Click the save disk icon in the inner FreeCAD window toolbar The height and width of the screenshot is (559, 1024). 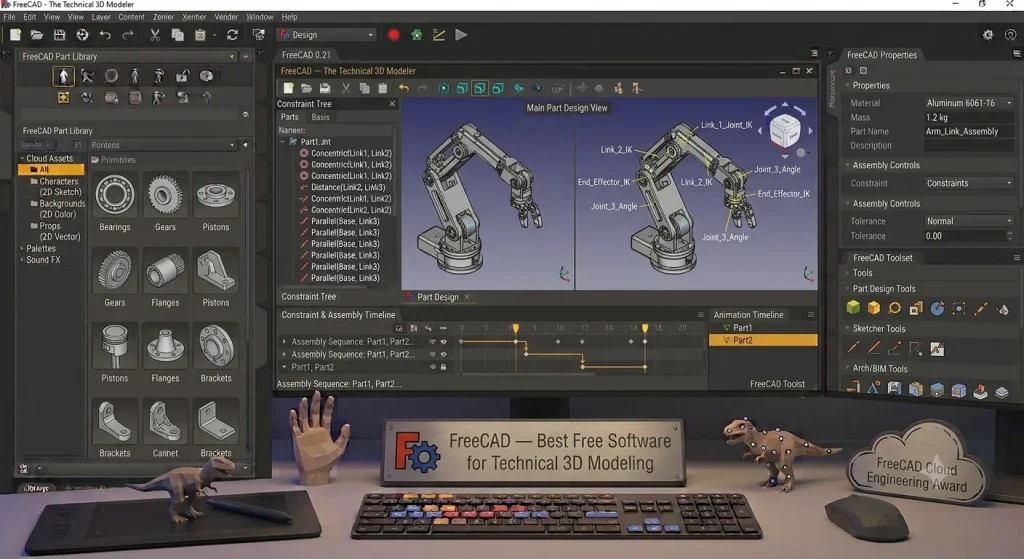[325, 88]
